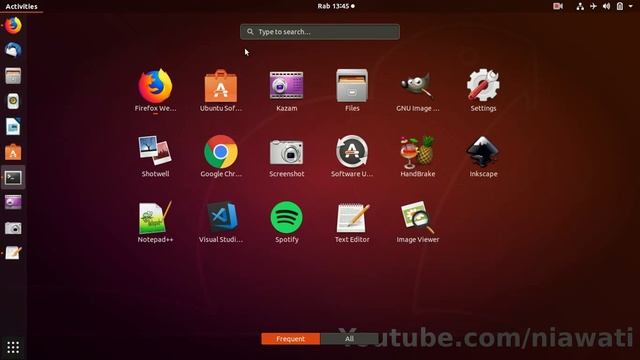Click the network status icon

pos(580,6)
